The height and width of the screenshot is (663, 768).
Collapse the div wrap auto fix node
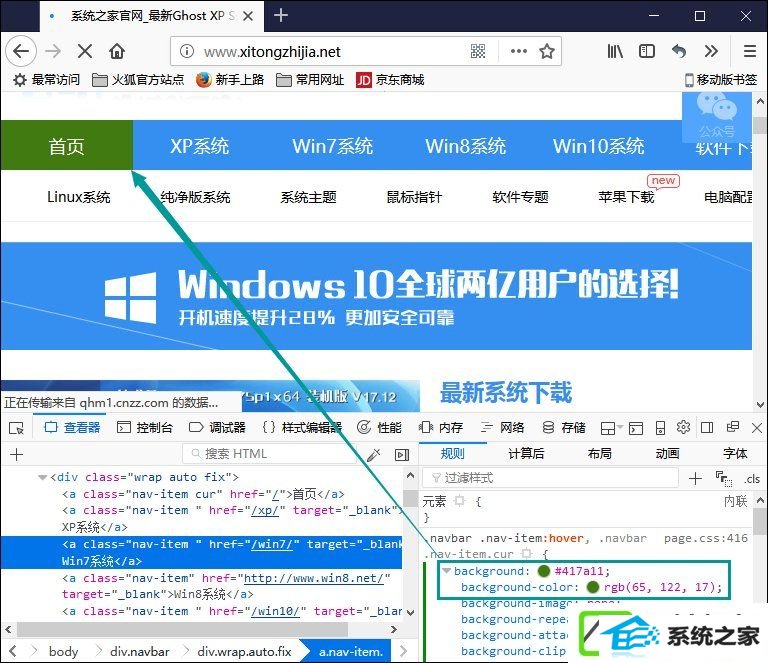pos(43,477)
